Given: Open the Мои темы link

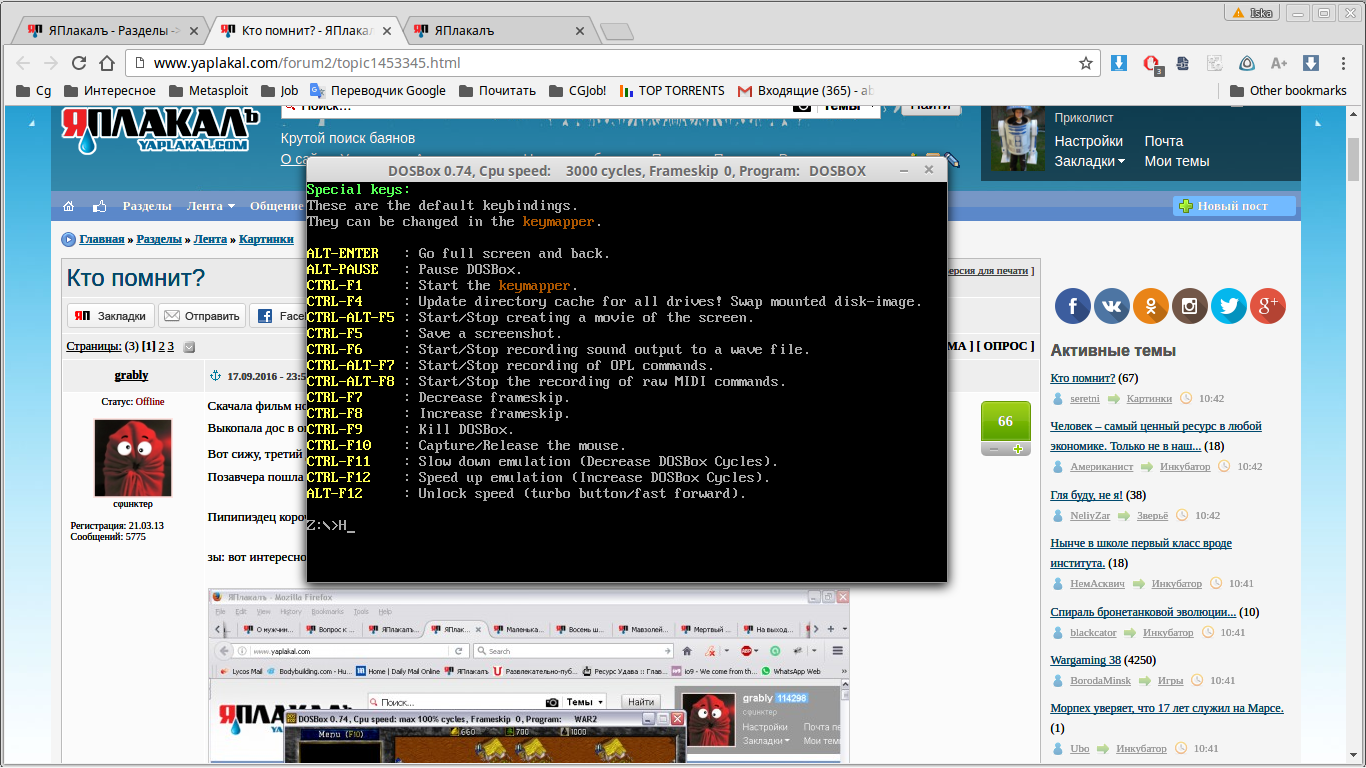Looking at the screenshot, I should pyautogui.click(x=1177, y=161).
